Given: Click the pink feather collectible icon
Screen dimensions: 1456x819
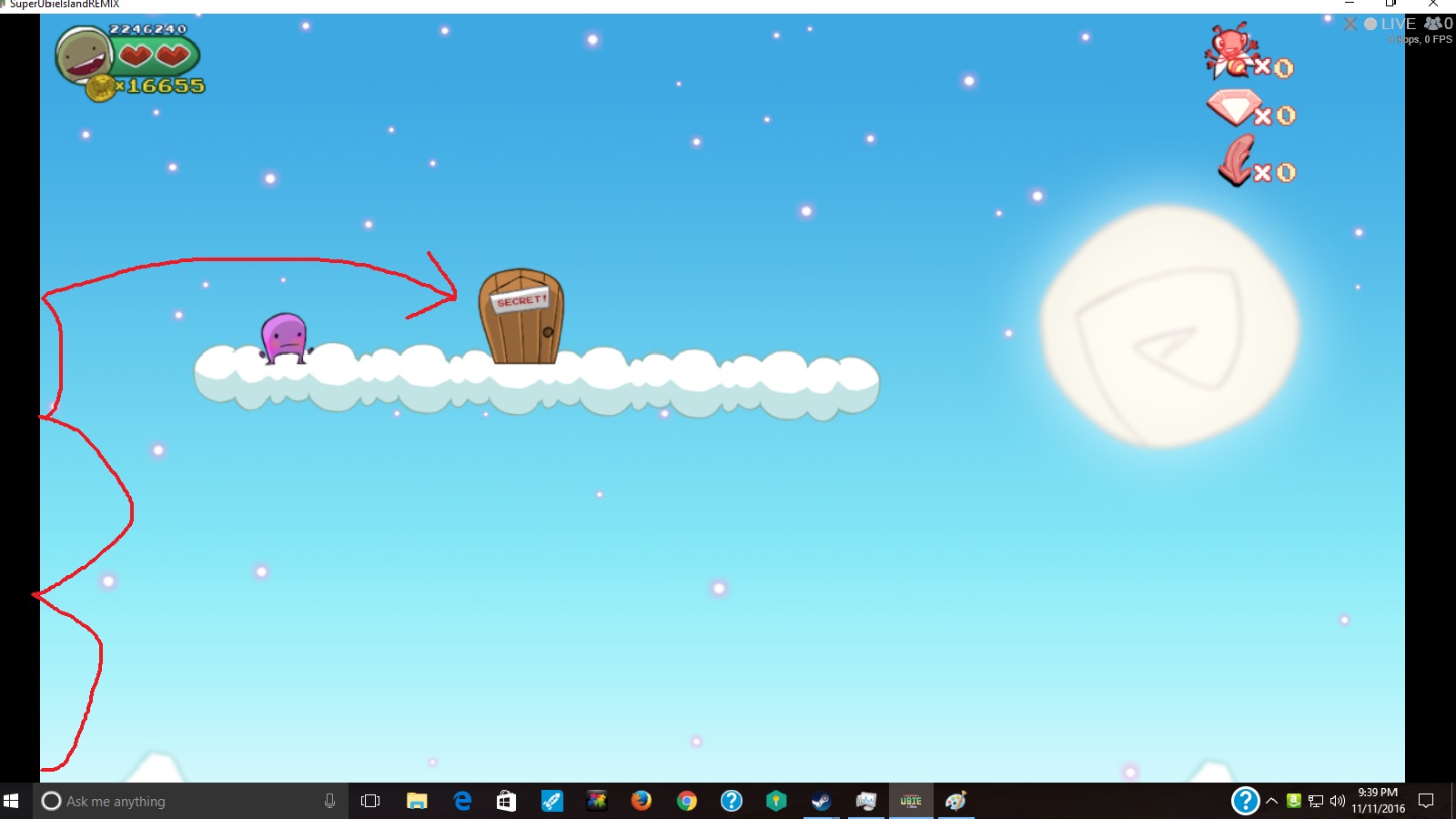Looking at the screenshot, I should (x=1237, y=160).
